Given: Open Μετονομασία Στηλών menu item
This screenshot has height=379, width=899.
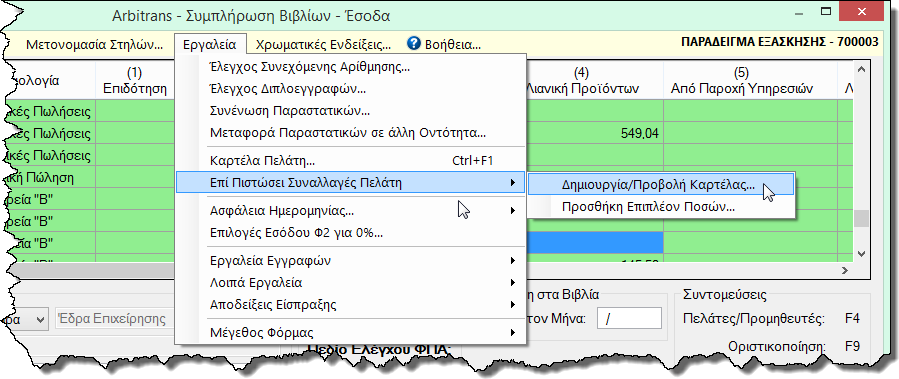Looking at the screenshot, I should click(x=95, y=44).
